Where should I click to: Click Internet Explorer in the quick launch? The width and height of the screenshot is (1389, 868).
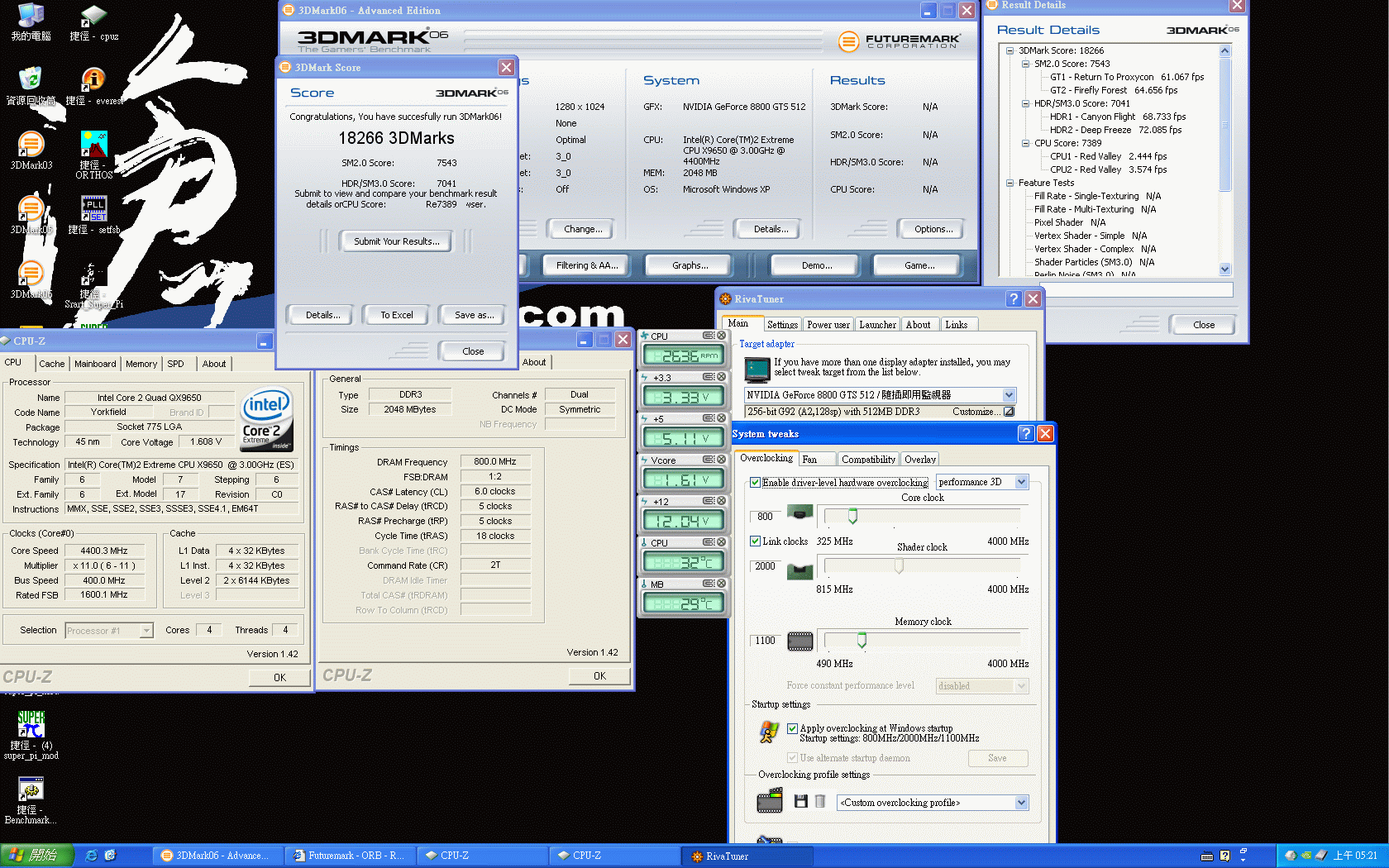click(92, 856)
